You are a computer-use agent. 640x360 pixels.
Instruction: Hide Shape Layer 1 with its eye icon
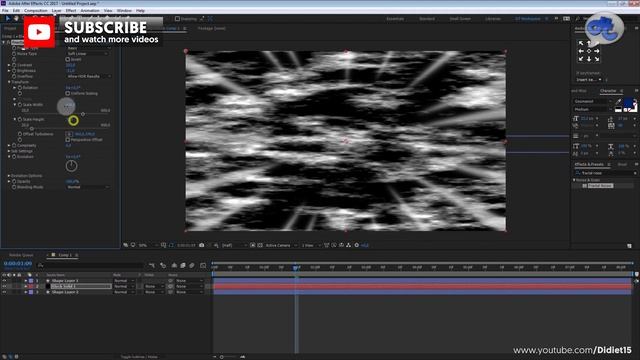tap(4, 281)
